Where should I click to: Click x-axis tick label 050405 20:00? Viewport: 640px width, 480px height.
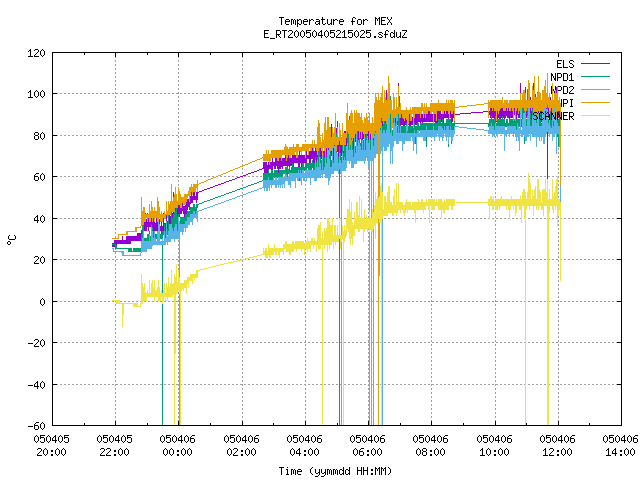(51, 446)
